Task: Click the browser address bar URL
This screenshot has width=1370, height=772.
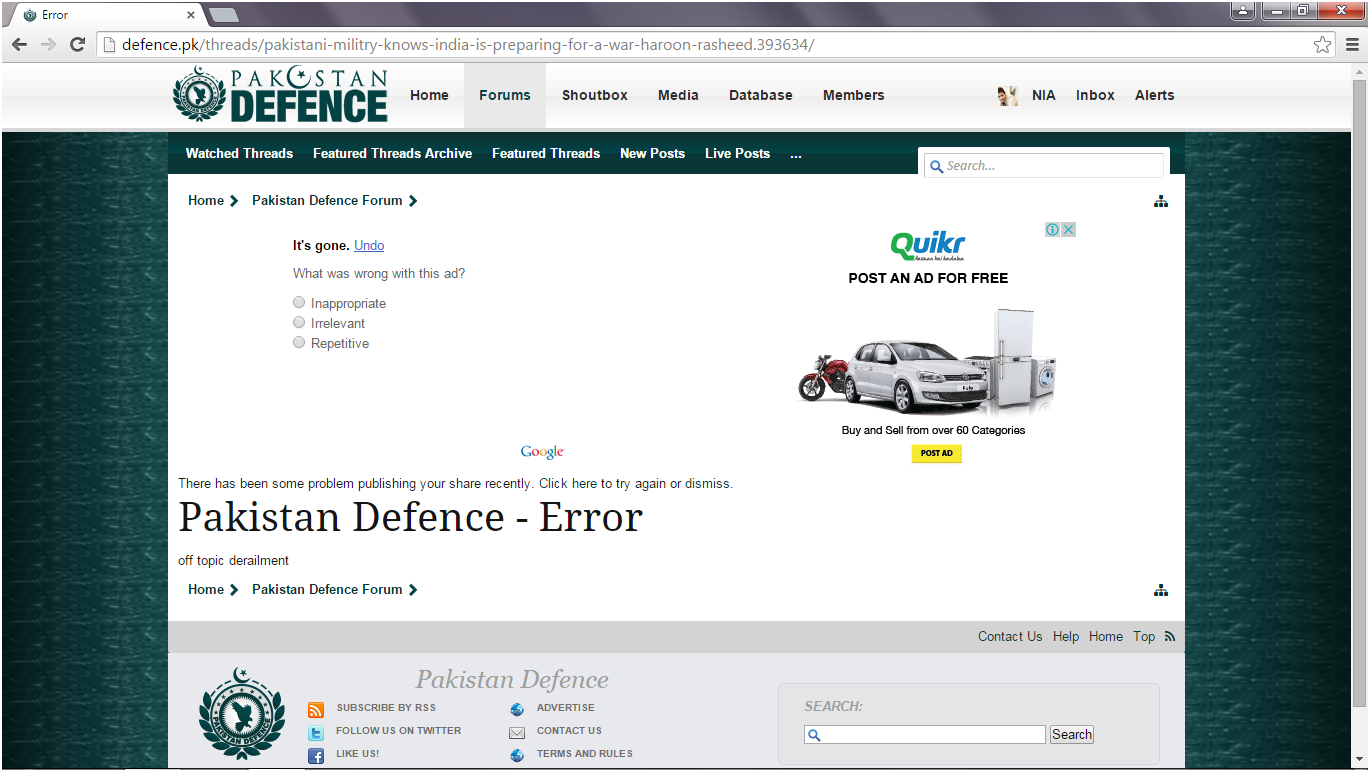Action: 468,44
